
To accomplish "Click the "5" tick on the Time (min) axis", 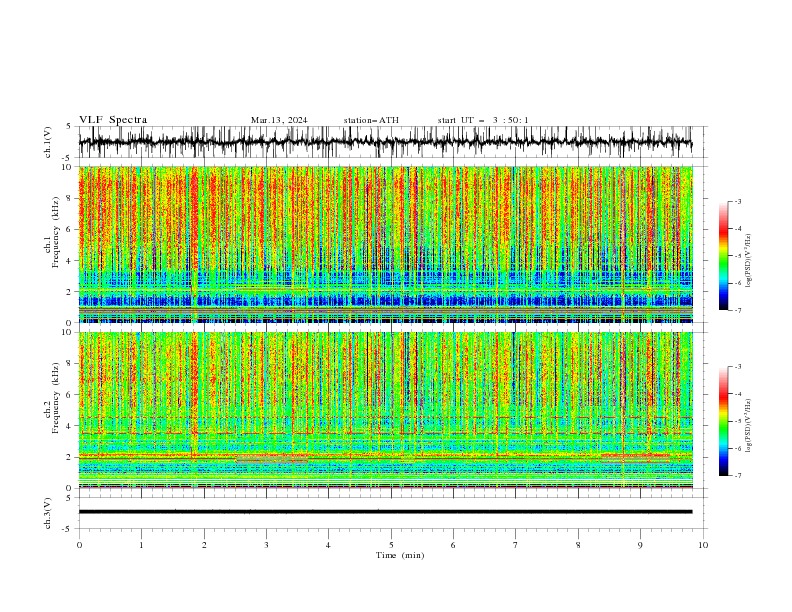I will [x=391, y=545].
